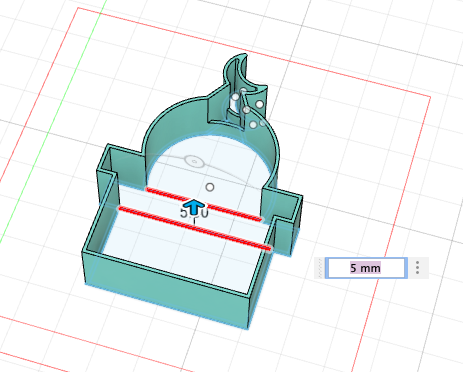Open the three-dot options menu beside the distance field
This screenshot has height=372, width=463.
point(418,268)
